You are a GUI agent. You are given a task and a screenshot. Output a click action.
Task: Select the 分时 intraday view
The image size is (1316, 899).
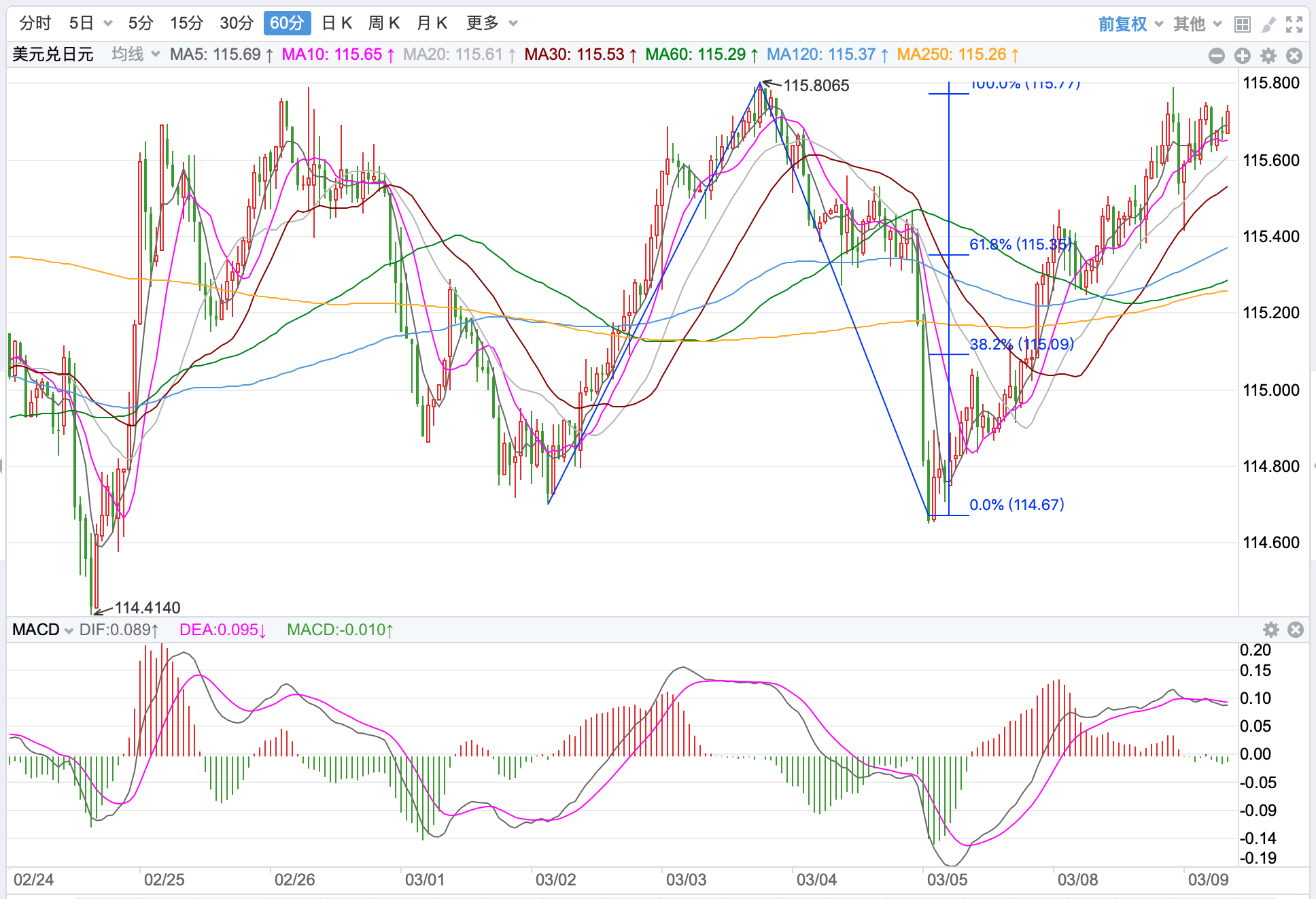tap(35, 23)
